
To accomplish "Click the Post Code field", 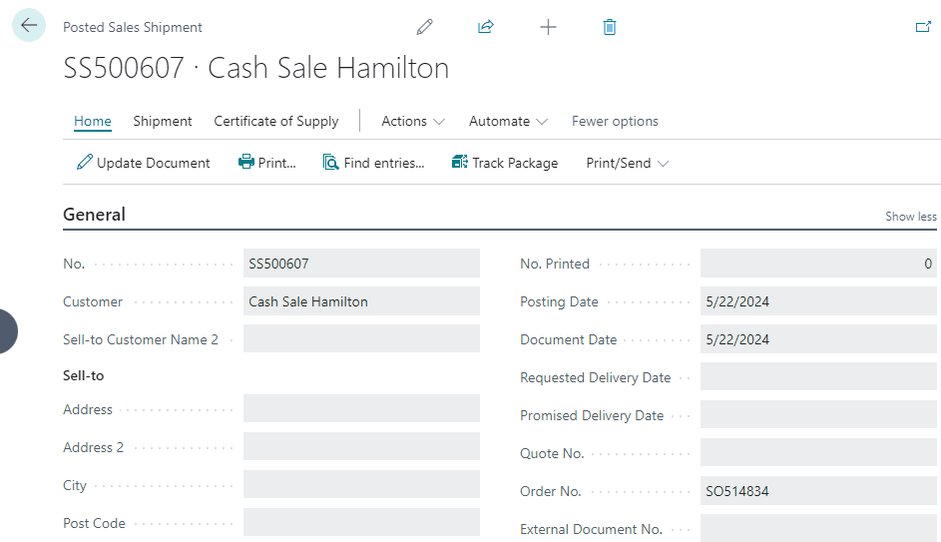I will click(x=361, y=523).
